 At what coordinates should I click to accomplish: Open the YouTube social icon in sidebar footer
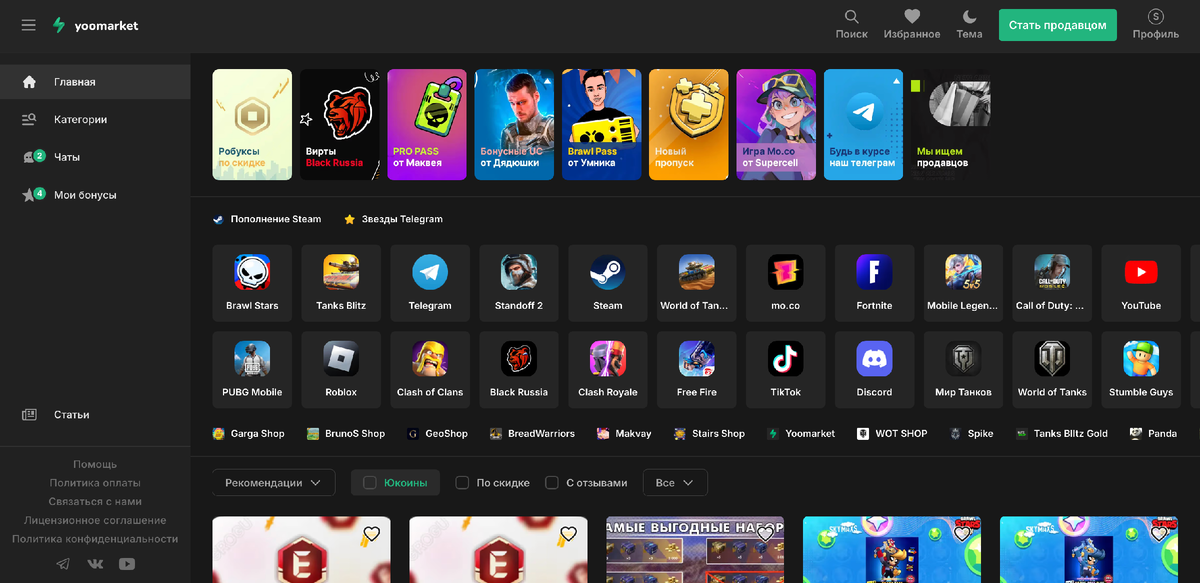click(127, 564)
